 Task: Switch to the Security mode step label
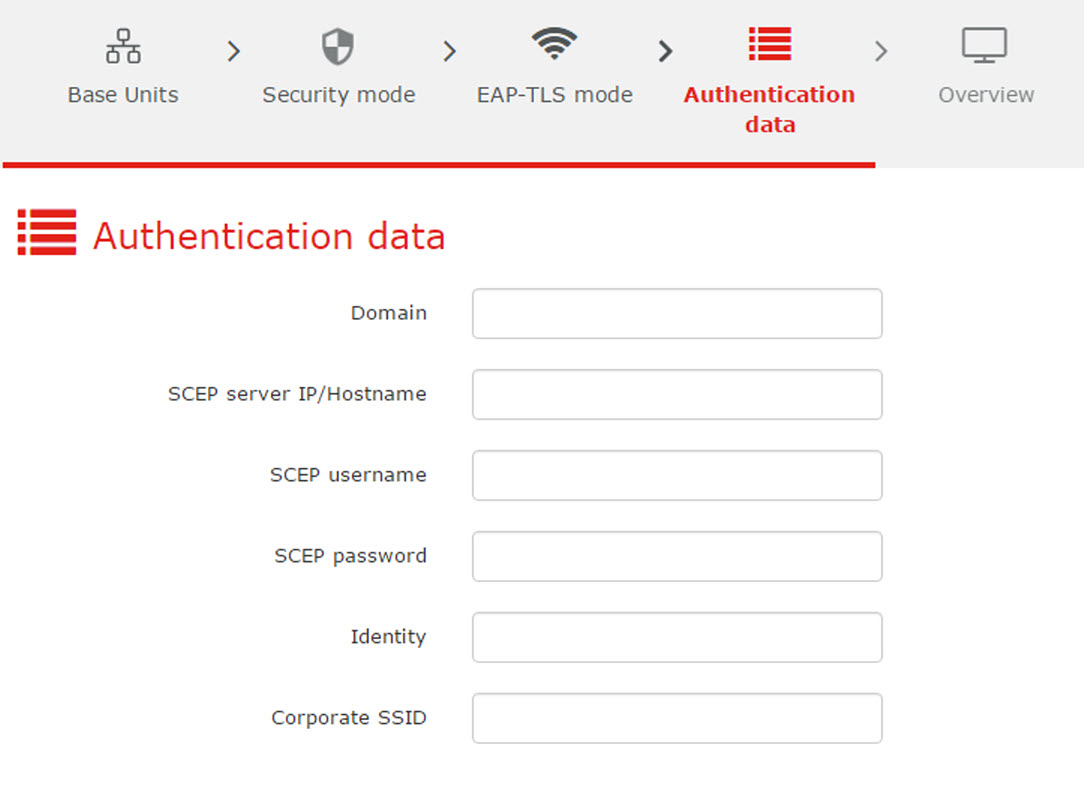click(x=339, y=95)
